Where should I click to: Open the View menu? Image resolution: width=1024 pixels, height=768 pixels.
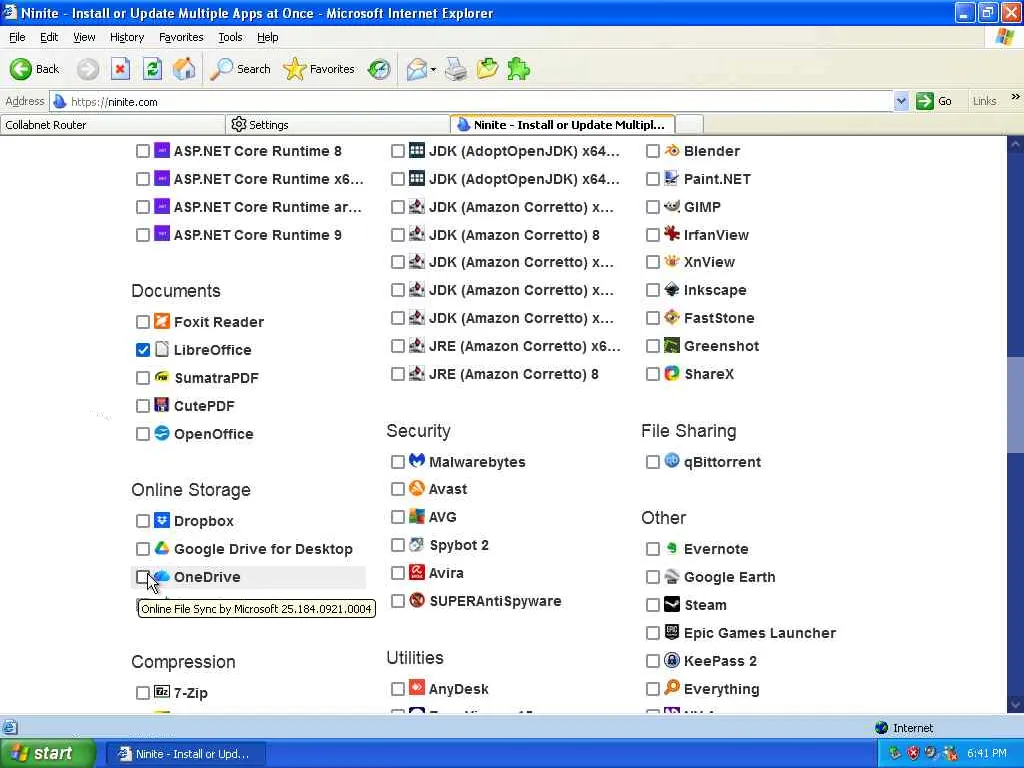84,37
